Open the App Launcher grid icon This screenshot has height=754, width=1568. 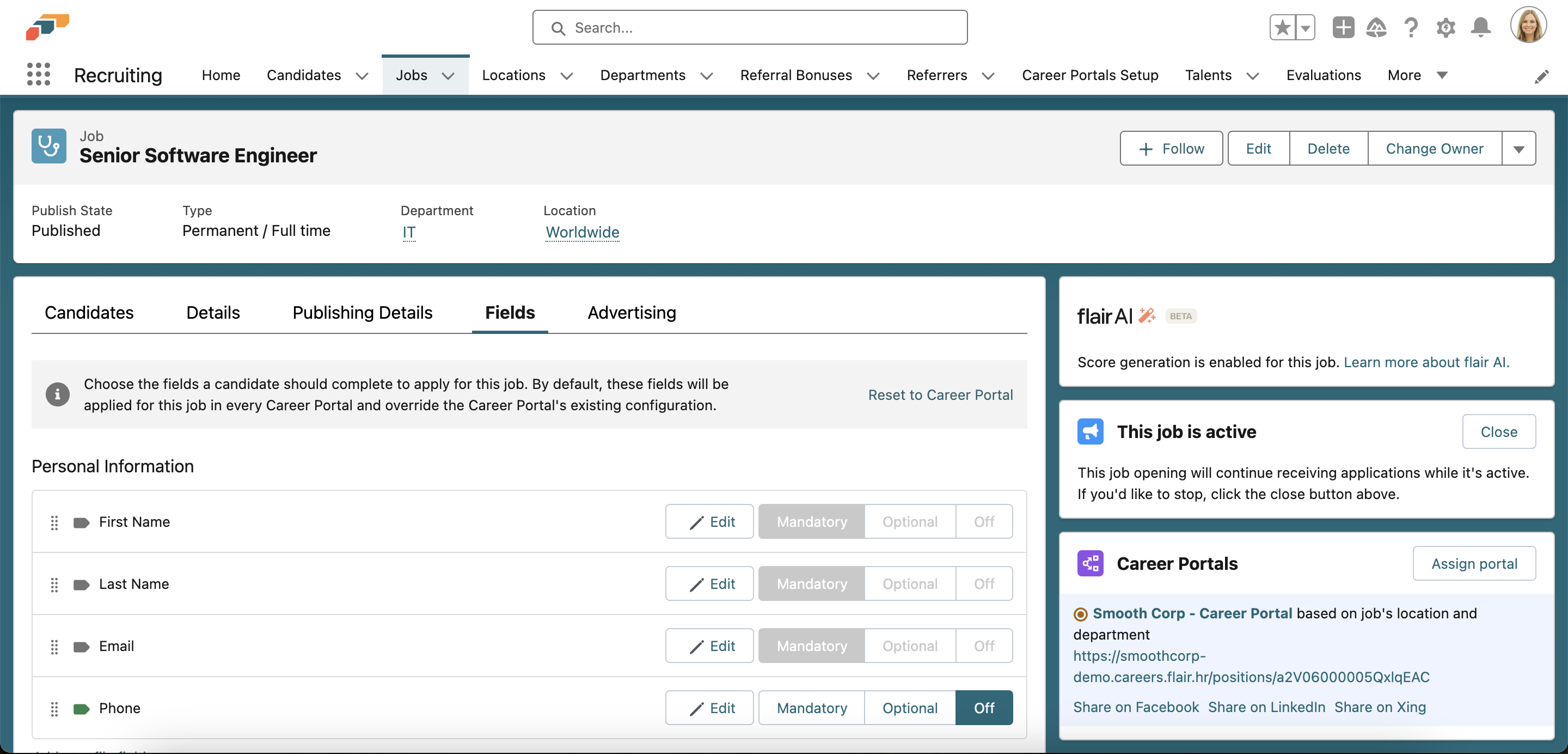click(38, 74)
